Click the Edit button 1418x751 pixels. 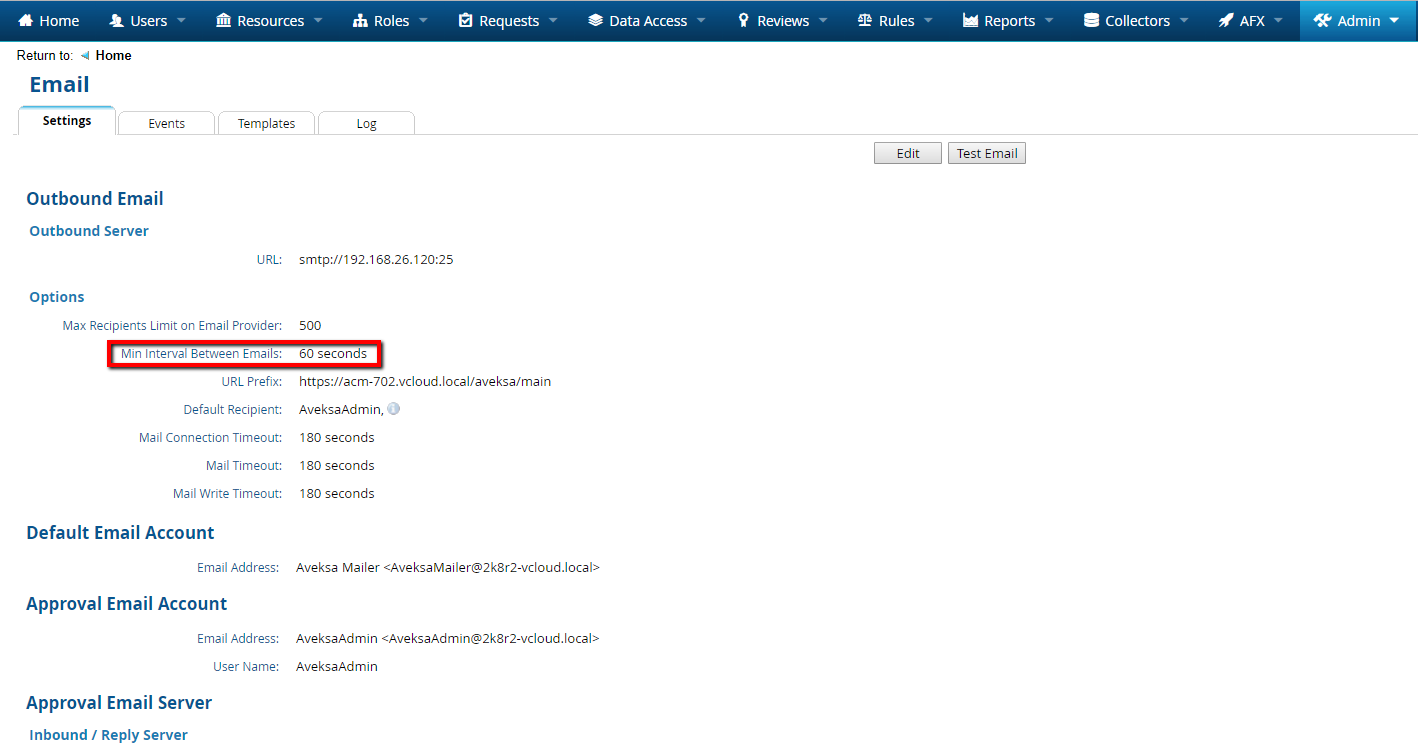point(907,152)
